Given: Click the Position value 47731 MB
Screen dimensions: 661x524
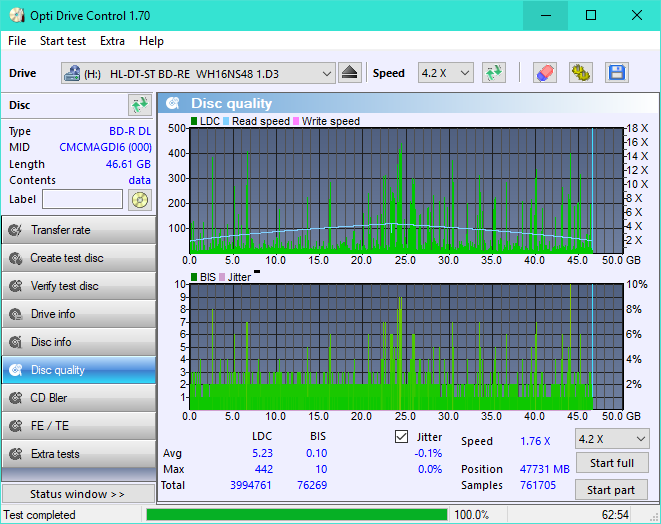Looking at the screenshot, I should (x=545, y=469).
